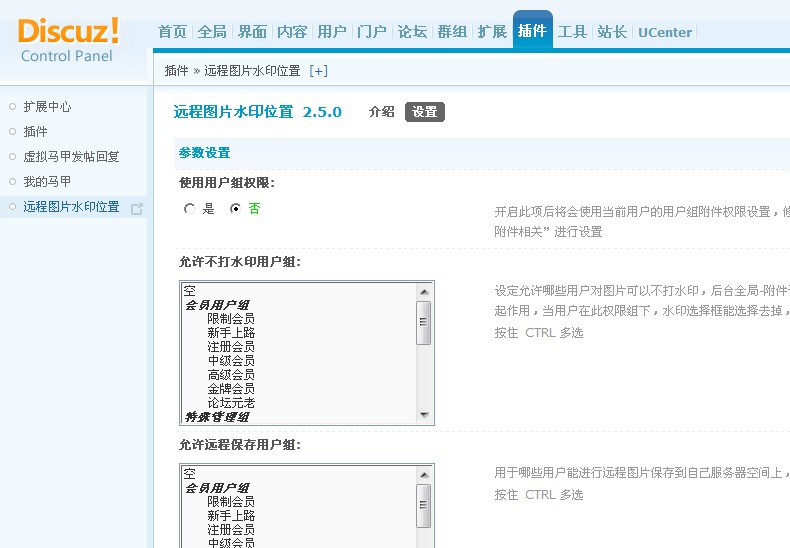
Task: Select 远程图片水印位置 sidebar item
Action: tap(71, 207)
